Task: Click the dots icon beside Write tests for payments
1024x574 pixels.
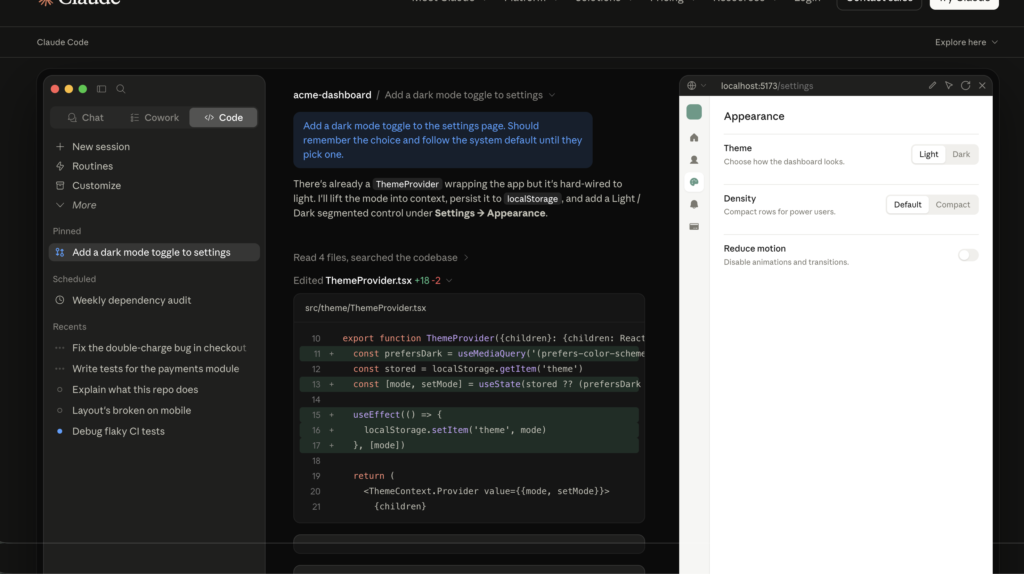Action: 60,369
